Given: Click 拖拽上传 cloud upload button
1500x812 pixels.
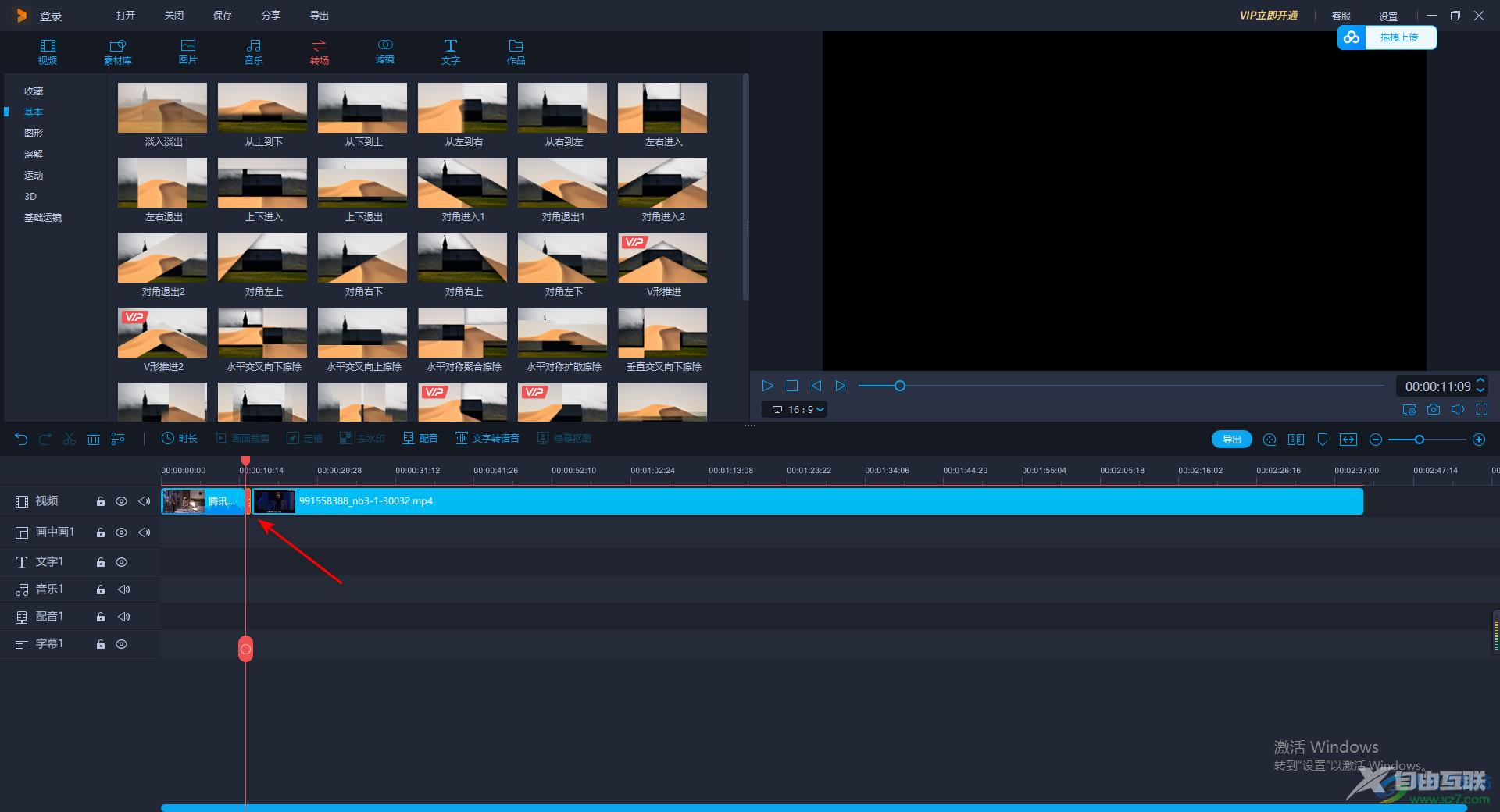Looking at the screenshot, I should click(1387, 37).
